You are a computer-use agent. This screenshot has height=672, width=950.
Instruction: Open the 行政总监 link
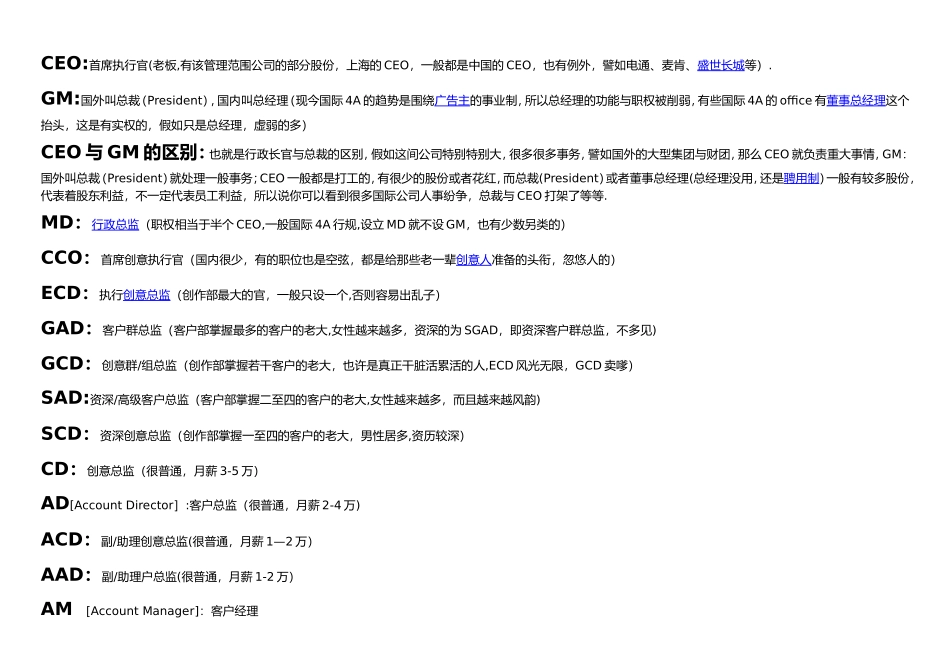pos(115,225)
